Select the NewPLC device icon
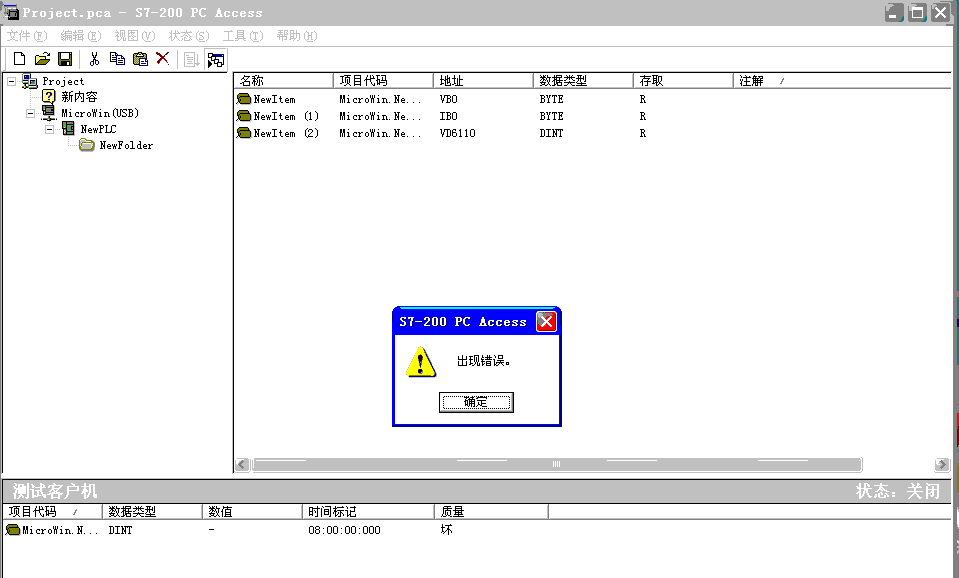Viewport: 959px width, 578px height. [68, 128]
